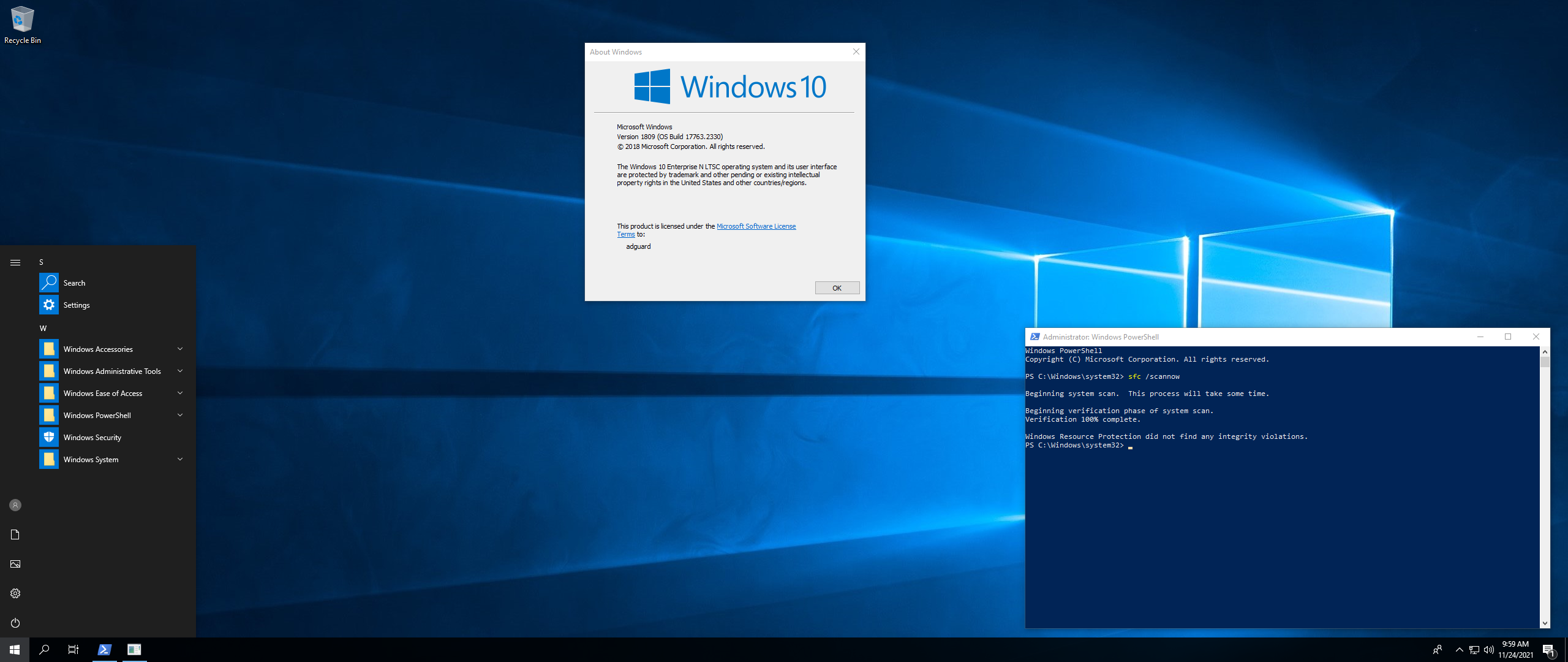Click the user account icon in Start
The width and height of the screenshot is (1568, 662).
click(15, 505)
